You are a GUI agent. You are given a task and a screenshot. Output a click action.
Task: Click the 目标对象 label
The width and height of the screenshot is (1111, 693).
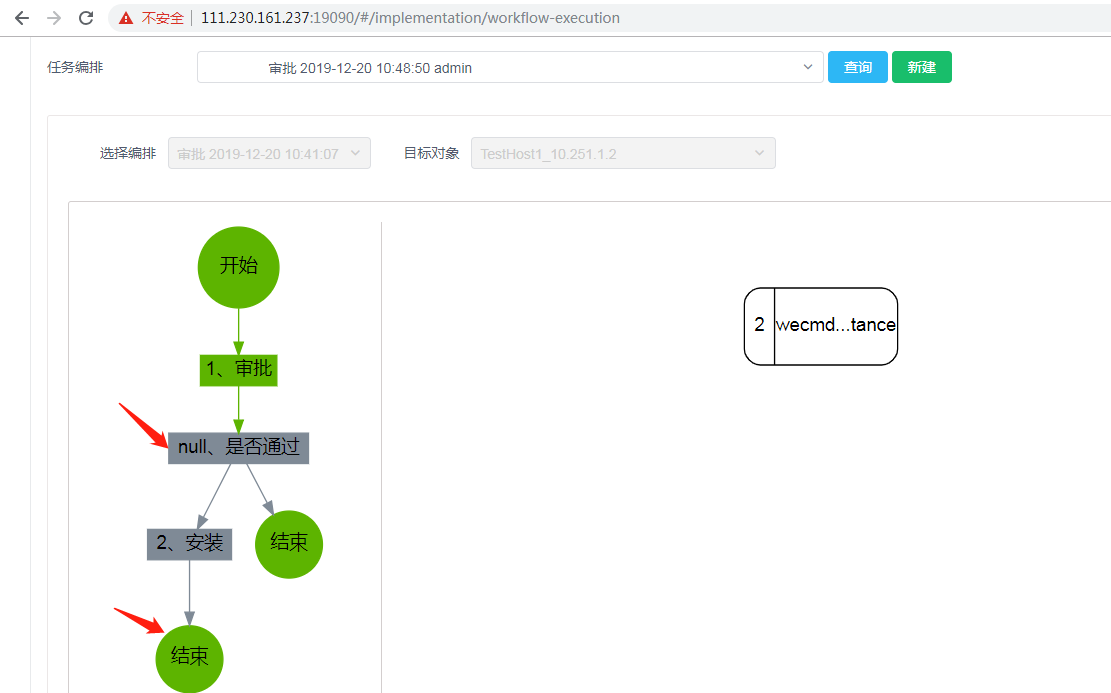click(x=432, y=153)
